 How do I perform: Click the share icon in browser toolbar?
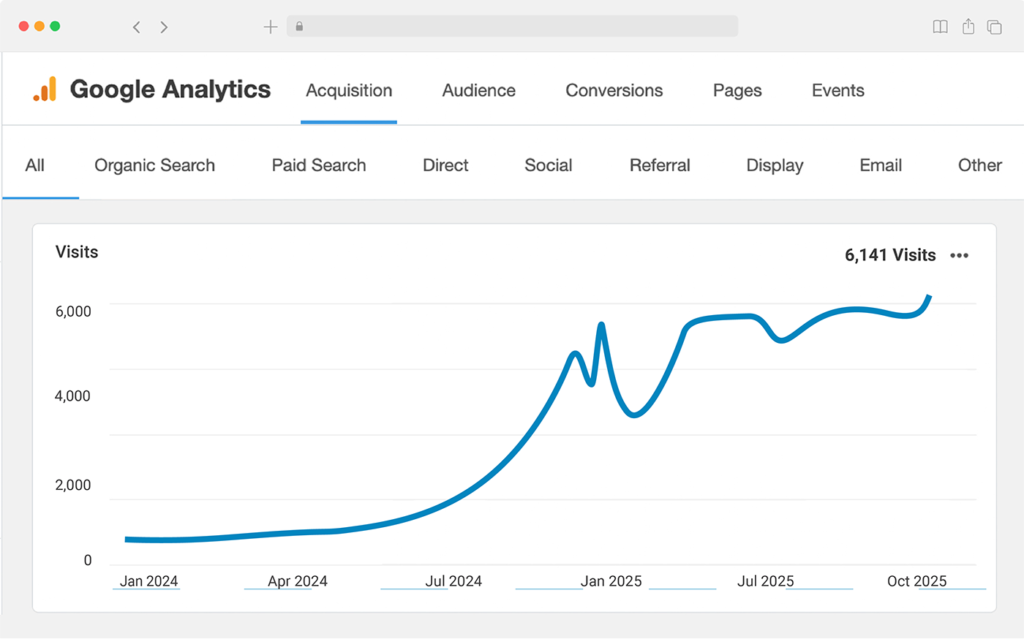[968, 27]
